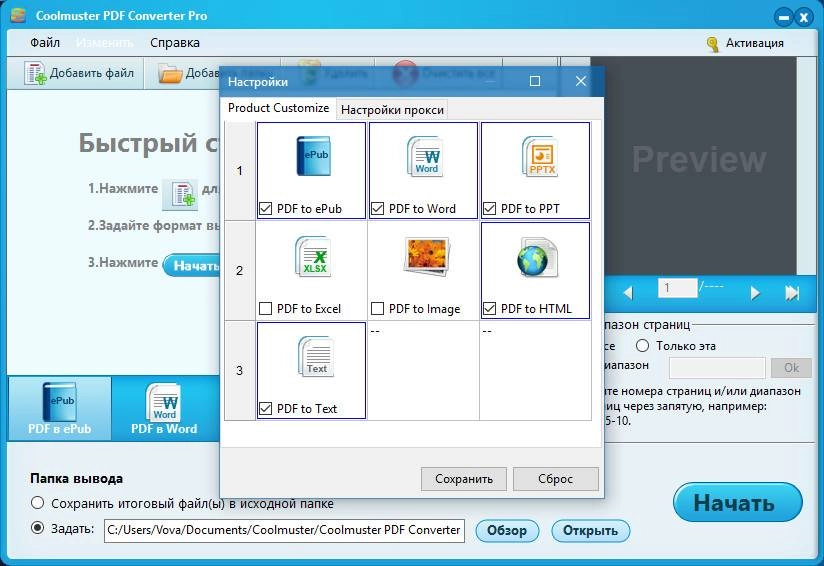Click the page range input field
This screenshot has width=824, height=566.
pos(717,368)
